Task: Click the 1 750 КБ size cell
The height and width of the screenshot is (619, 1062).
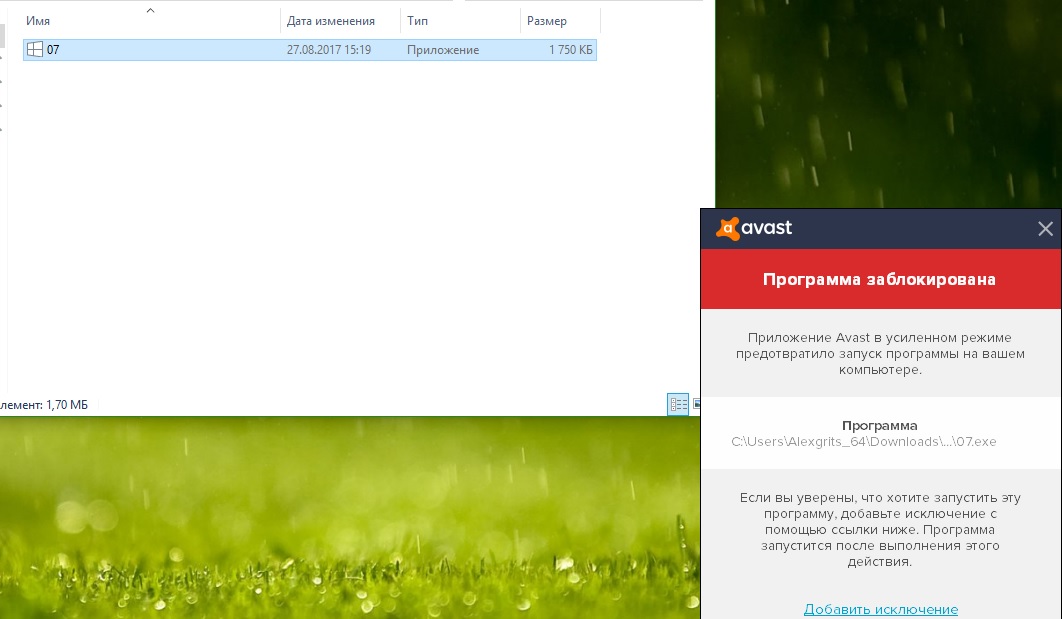Action: [570, 49]
